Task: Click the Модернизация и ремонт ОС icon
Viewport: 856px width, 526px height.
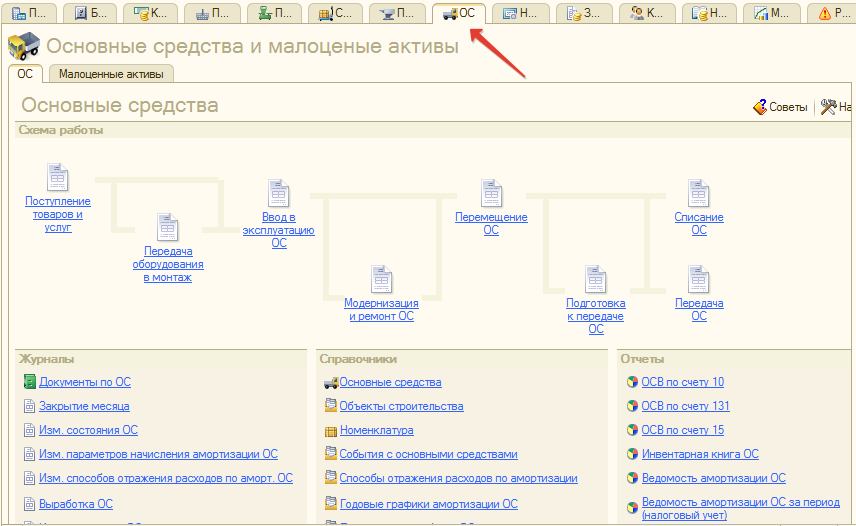Action: 381,280
